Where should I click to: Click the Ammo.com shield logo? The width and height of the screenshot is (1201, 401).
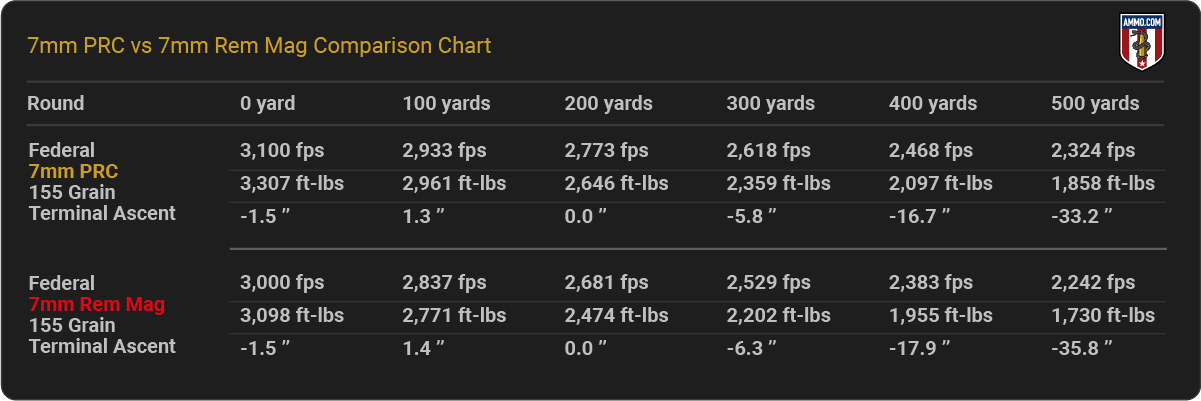(x=1140, y=44)
